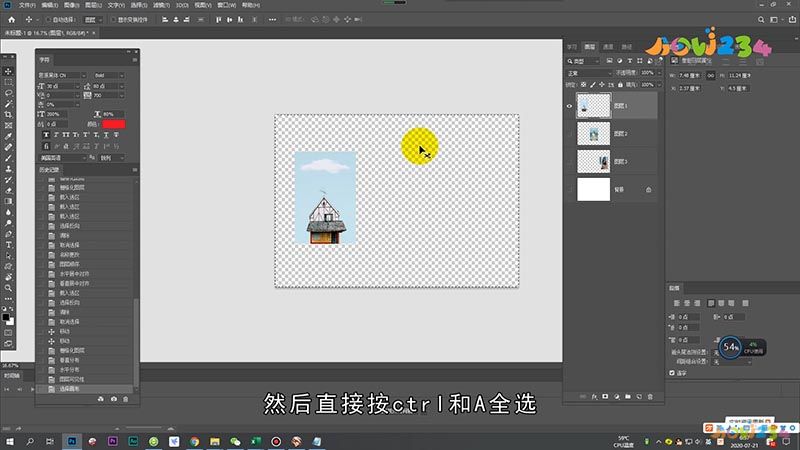Select the Rectangular Marquee tool

coord(8,82)
